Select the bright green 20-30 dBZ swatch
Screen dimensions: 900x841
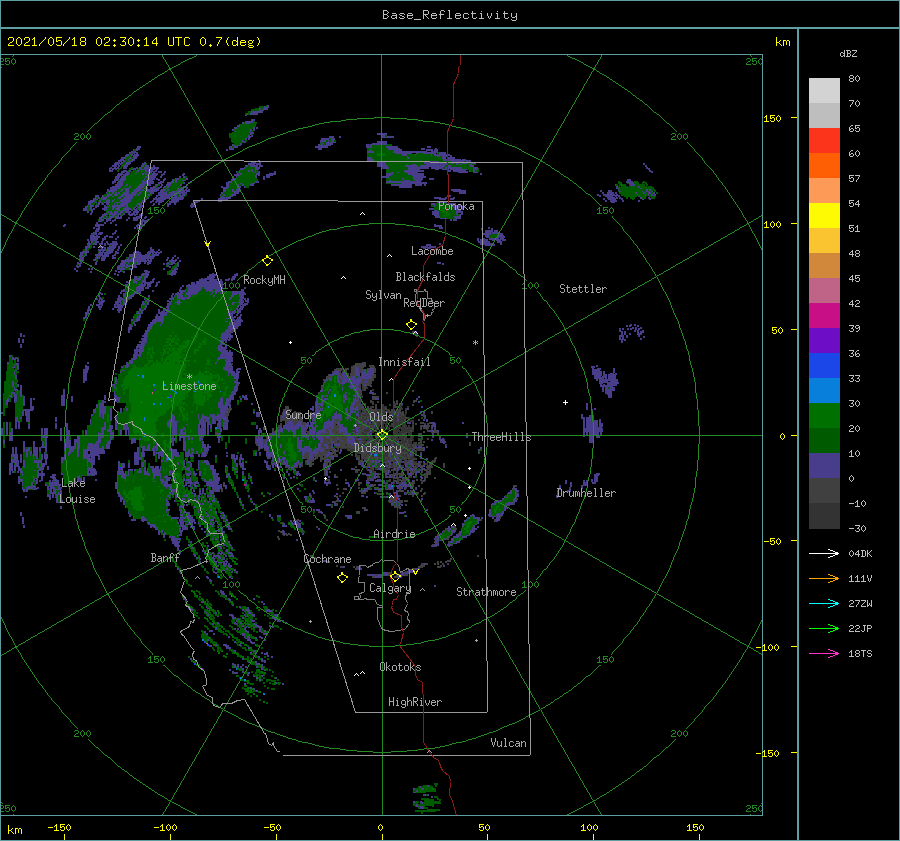click(824, 416)
